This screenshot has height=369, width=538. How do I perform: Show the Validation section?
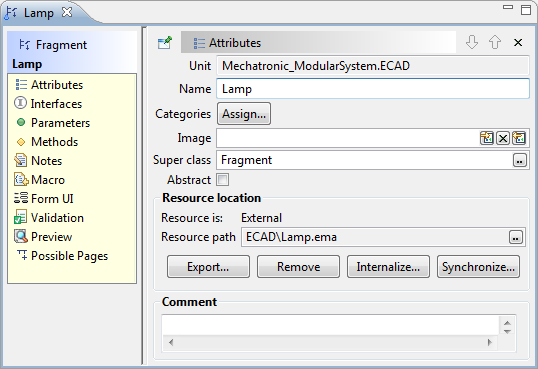pos(49,218)
